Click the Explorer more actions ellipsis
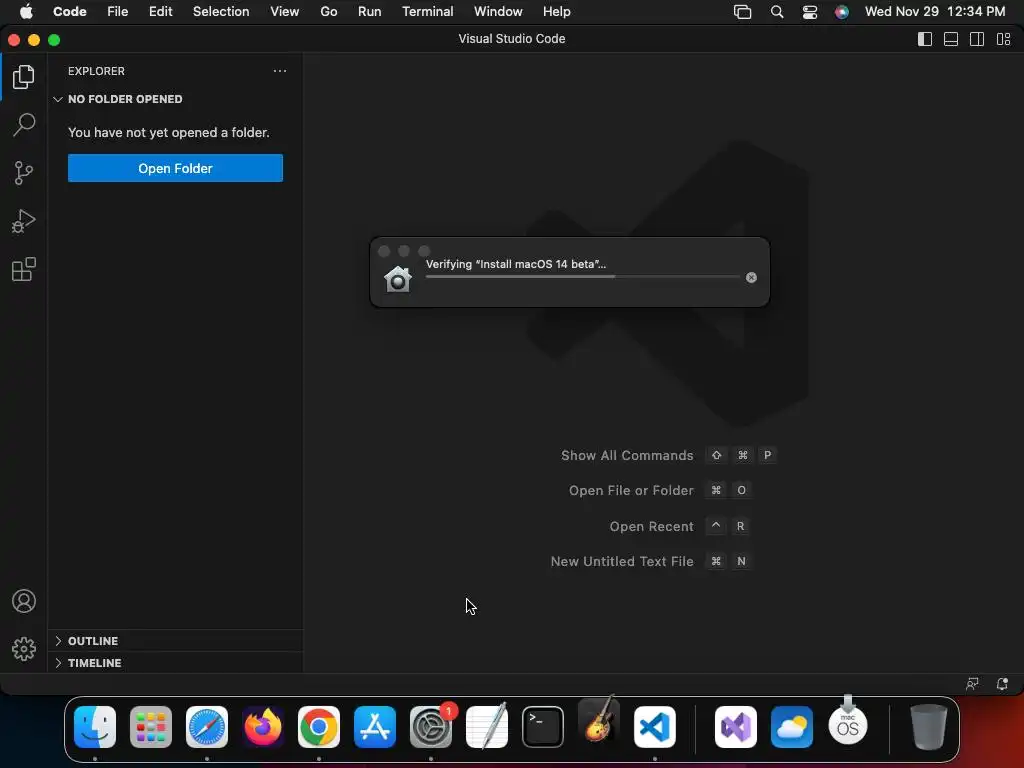 click(x=280, y=71)
